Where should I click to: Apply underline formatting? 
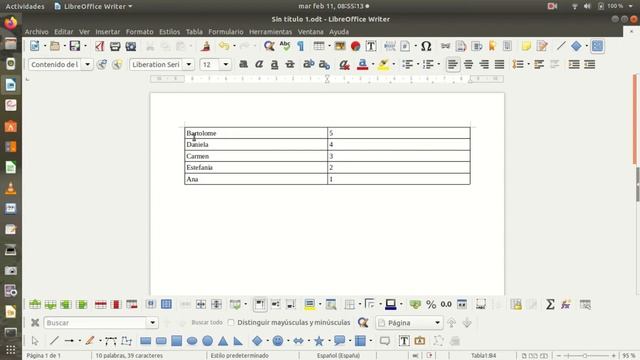274,64
